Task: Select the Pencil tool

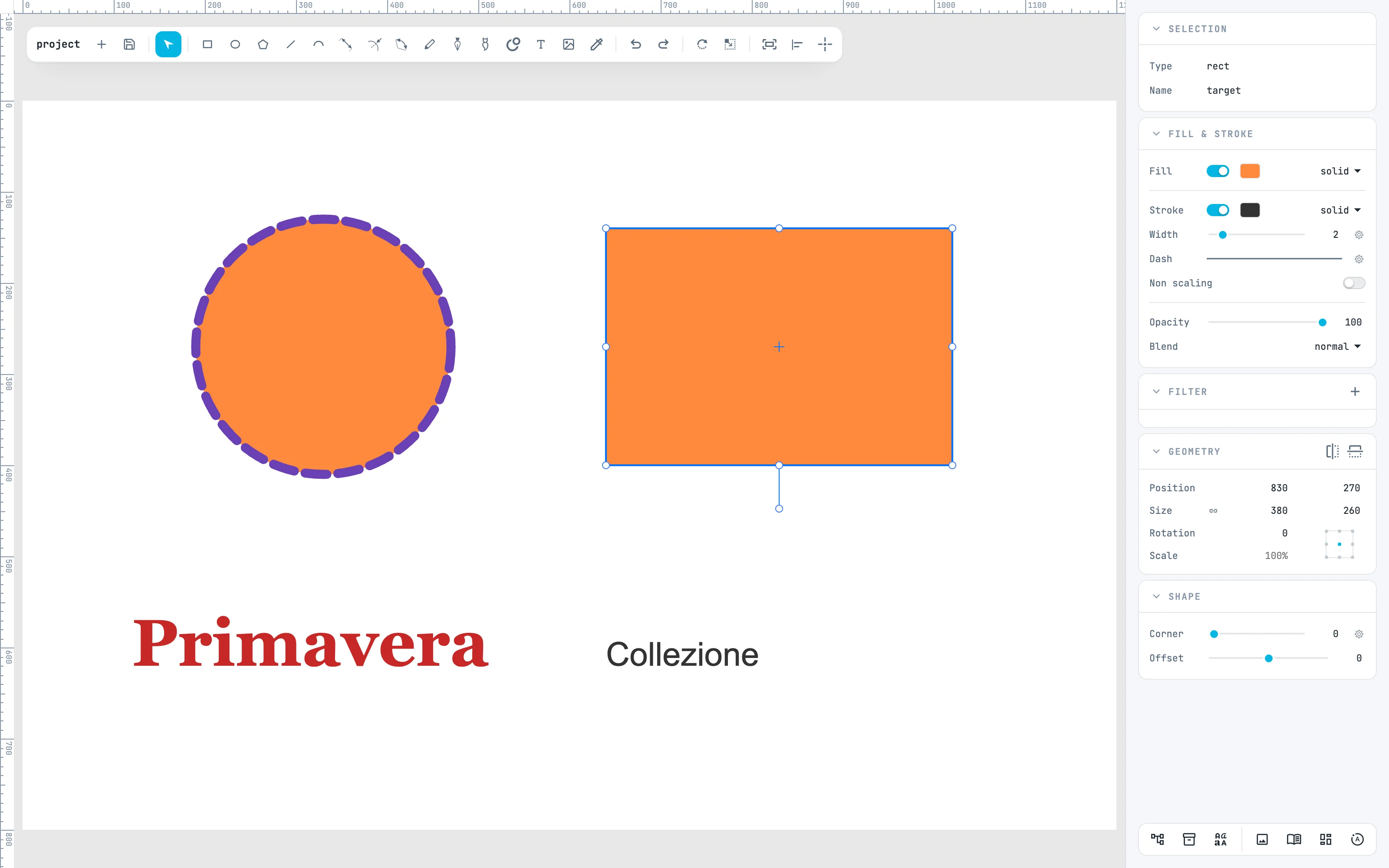Action: coord(429,44)
